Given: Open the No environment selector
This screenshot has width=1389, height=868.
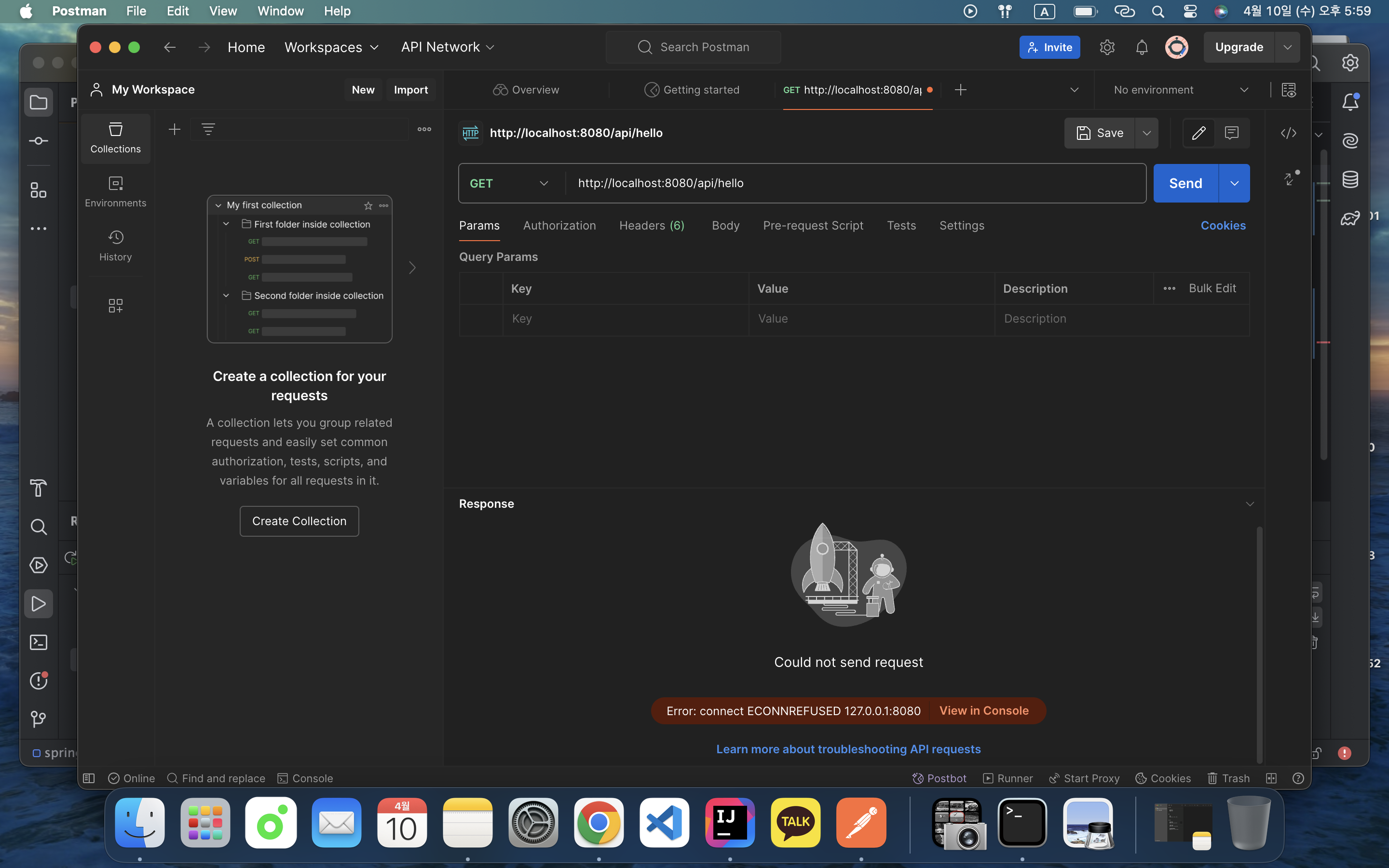Looking at the screenshot, I should point(1180,90).
